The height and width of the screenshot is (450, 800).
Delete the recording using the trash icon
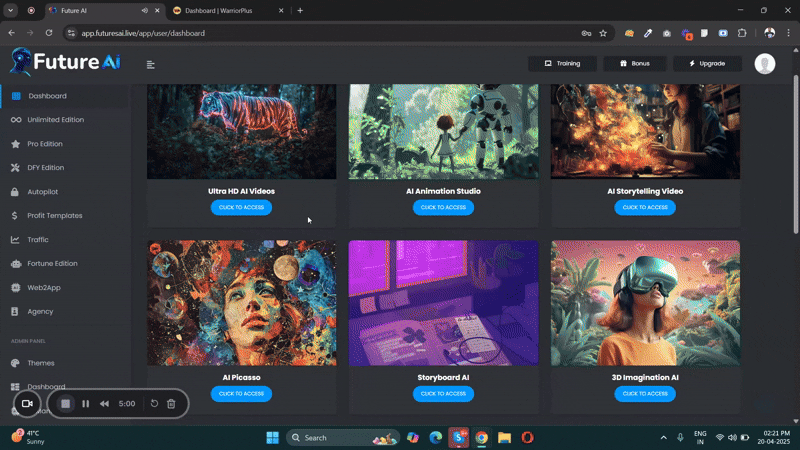[171, 404]
